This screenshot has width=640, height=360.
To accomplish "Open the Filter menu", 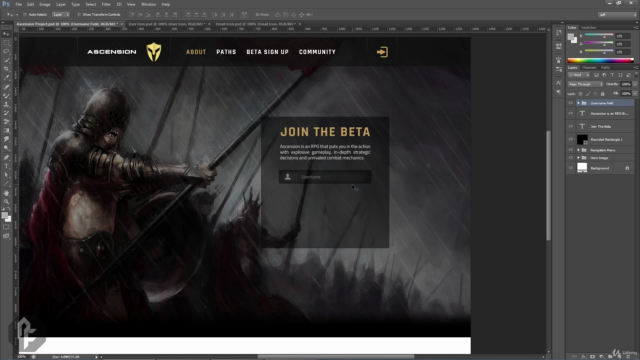I will coord(106,4).
